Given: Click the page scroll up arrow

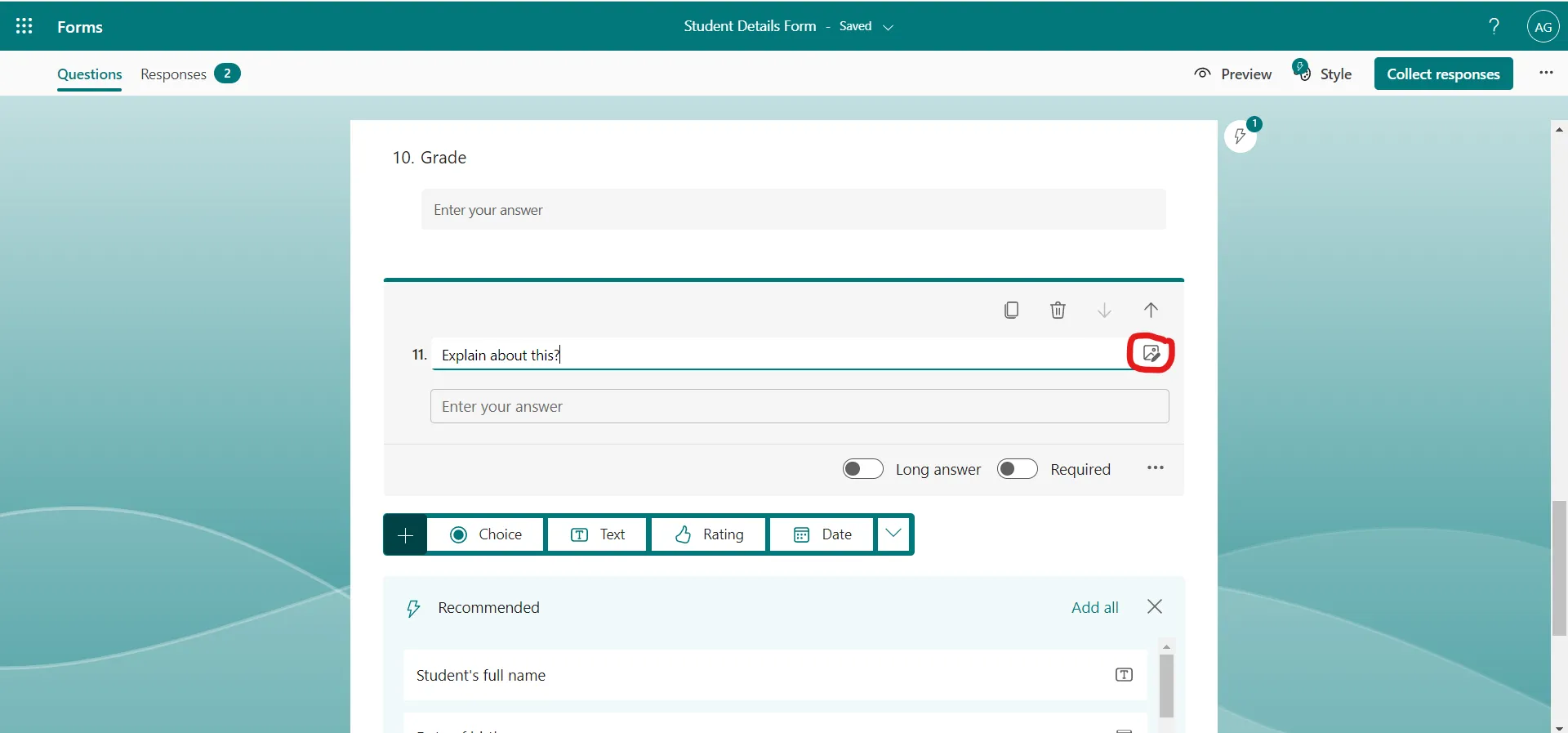Looking at the screenshot, I should (1560, 129).
